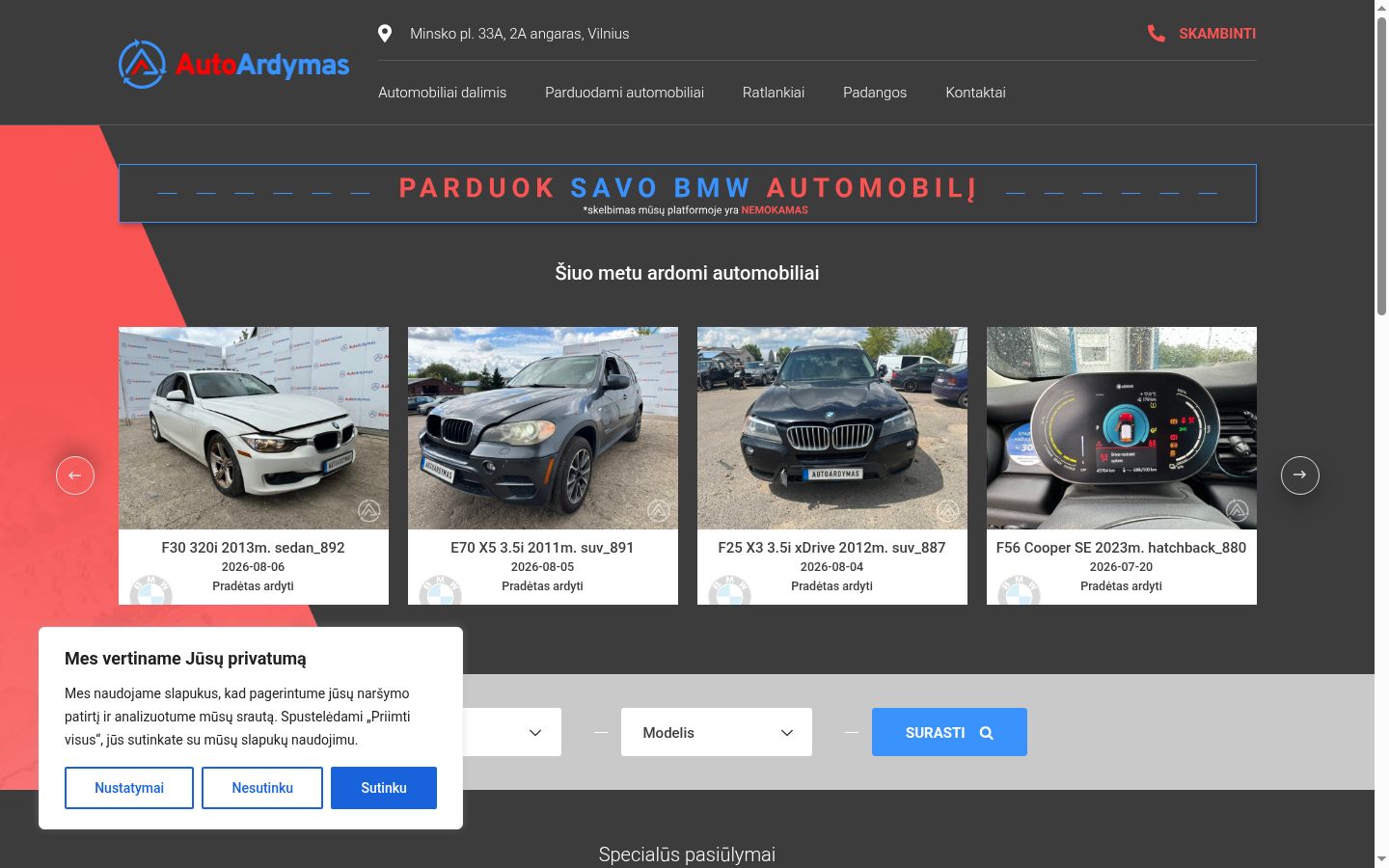Go to next carousel slide arrow
1389x868 pixels.
1299,475
